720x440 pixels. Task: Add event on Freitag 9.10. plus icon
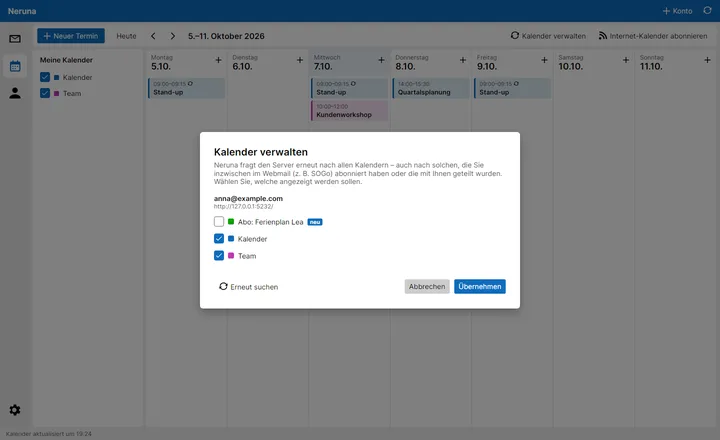click(544, 60)
